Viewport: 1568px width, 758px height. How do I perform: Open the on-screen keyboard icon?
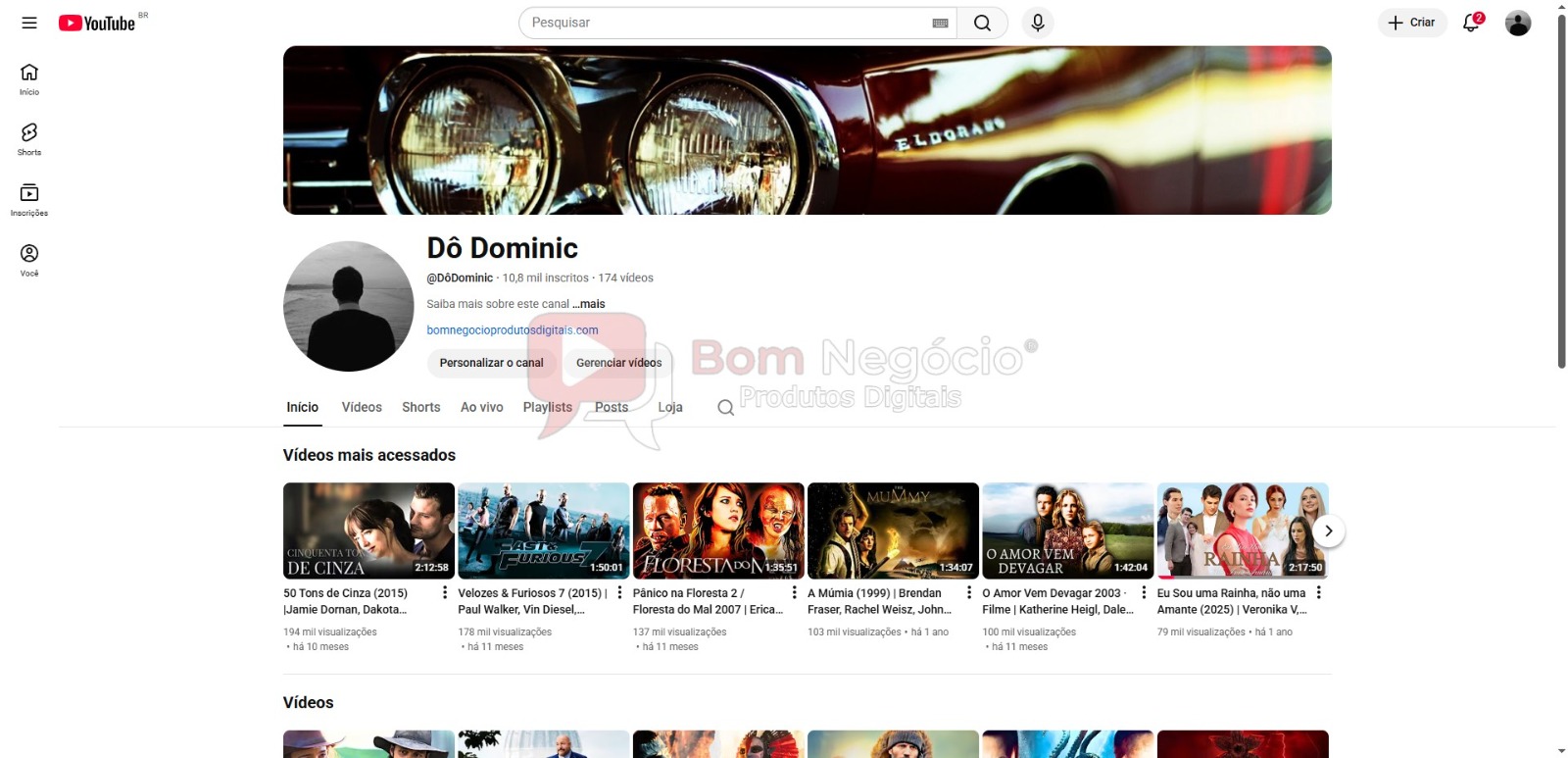pyautogui.click(x=940, y=23)
